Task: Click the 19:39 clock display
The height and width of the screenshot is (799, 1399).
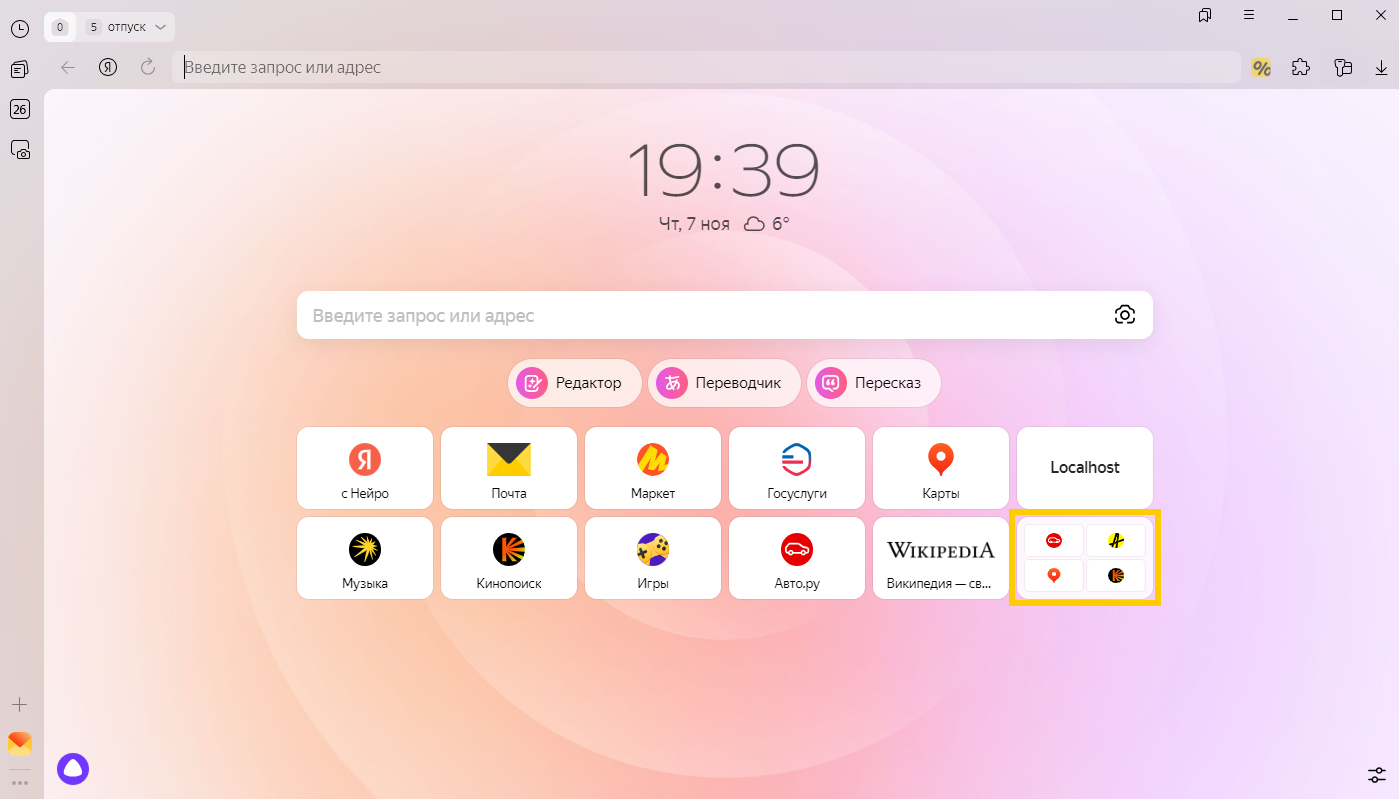Action: click(x=724, y=170)
